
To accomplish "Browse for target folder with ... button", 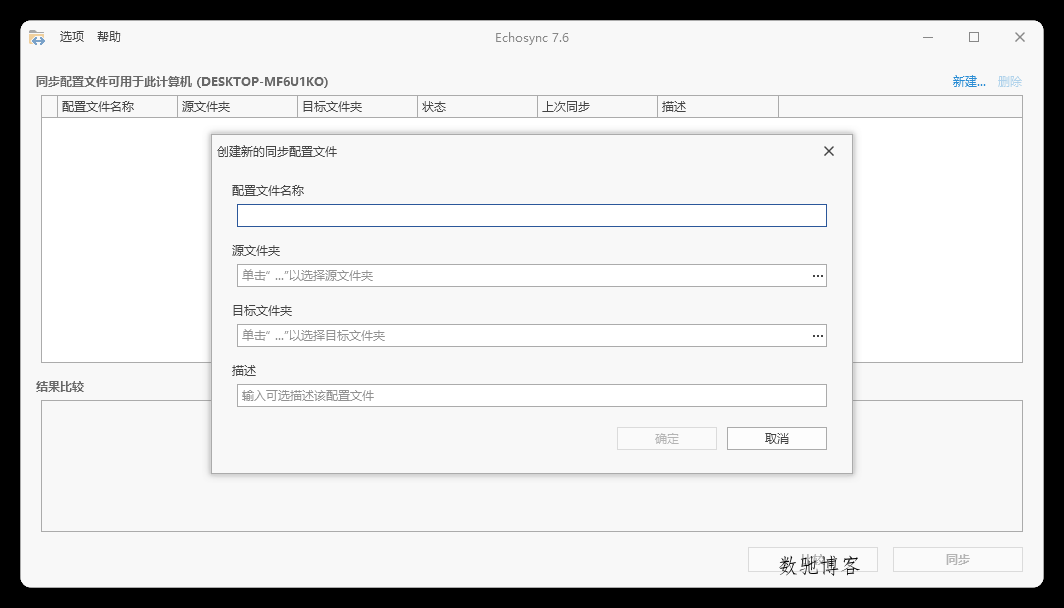I will point(818,335).
